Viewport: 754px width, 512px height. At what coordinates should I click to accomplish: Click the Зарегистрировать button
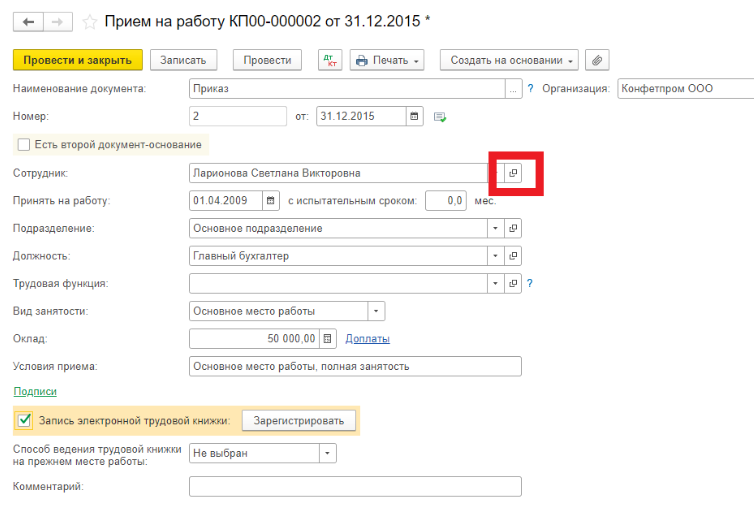(x=299, y=421)
